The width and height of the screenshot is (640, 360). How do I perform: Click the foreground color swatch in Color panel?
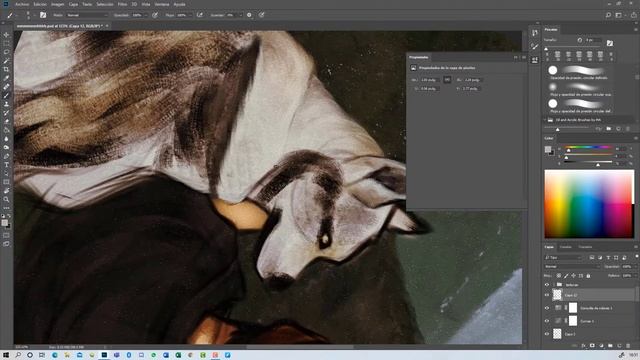(548, 149)
